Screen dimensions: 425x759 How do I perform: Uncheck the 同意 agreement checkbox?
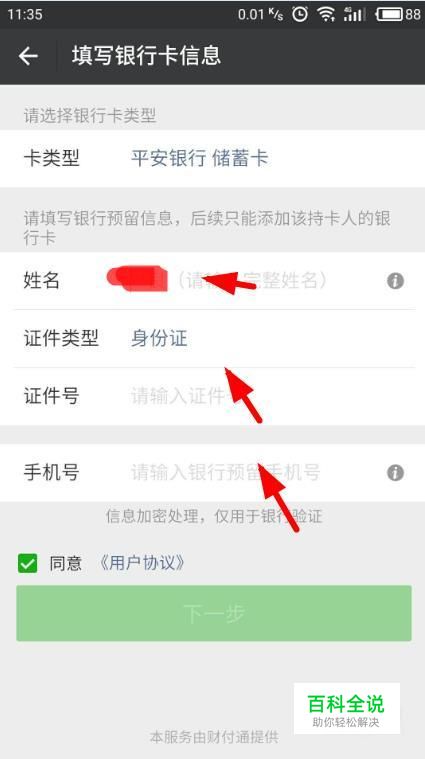(x=27, y=563)
